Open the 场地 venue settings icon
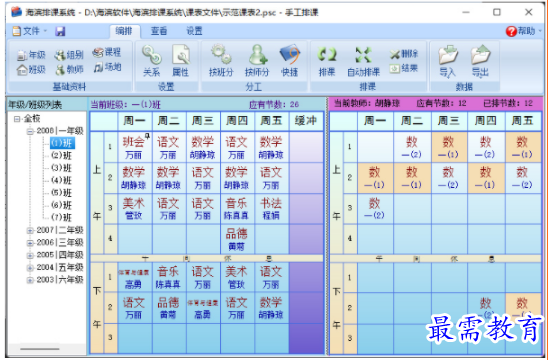Viewport: 550px width, 360px height. click(107, 67)
